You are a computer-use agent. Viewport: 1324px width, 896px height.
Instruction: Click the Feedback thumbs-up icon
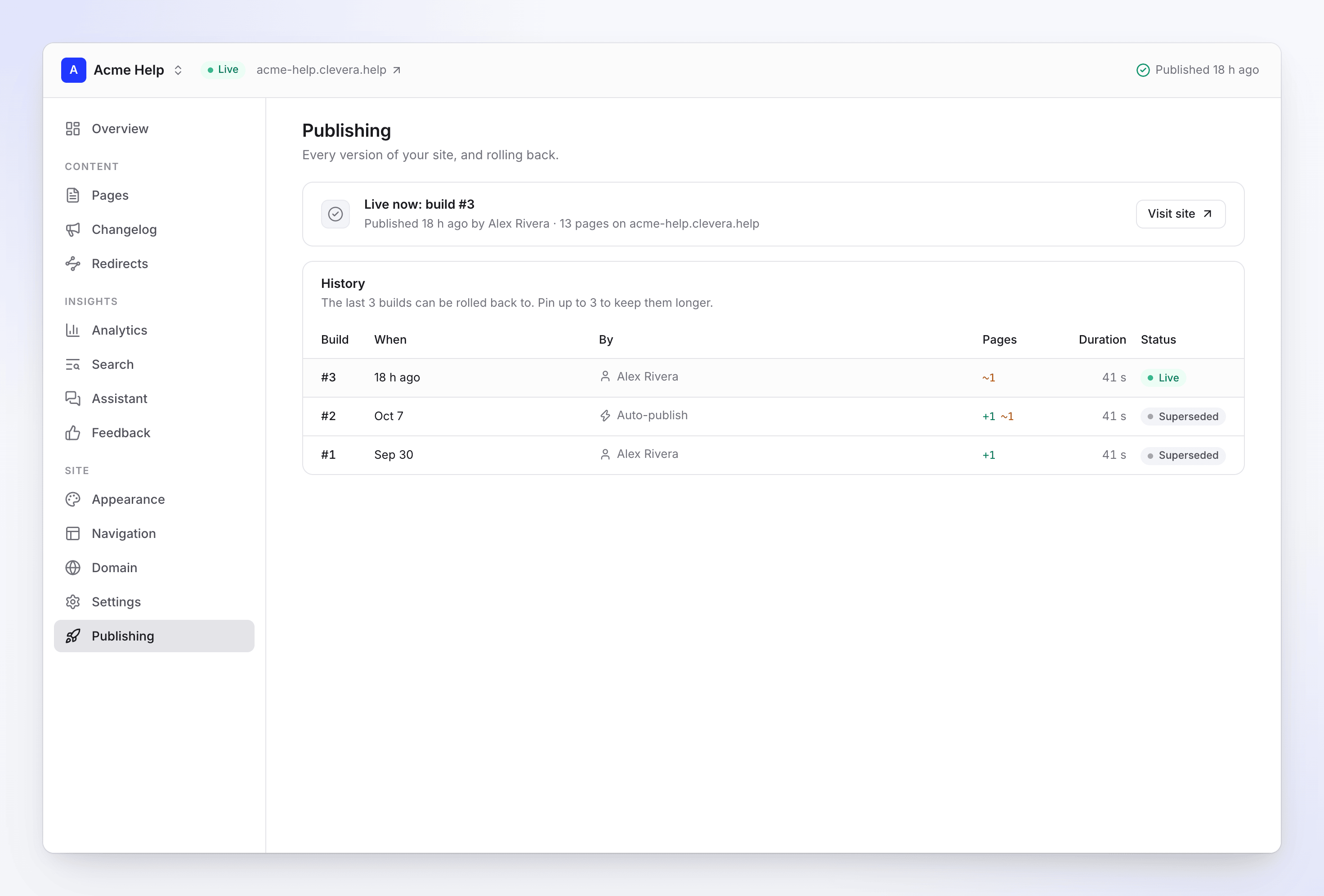(73, 433)
